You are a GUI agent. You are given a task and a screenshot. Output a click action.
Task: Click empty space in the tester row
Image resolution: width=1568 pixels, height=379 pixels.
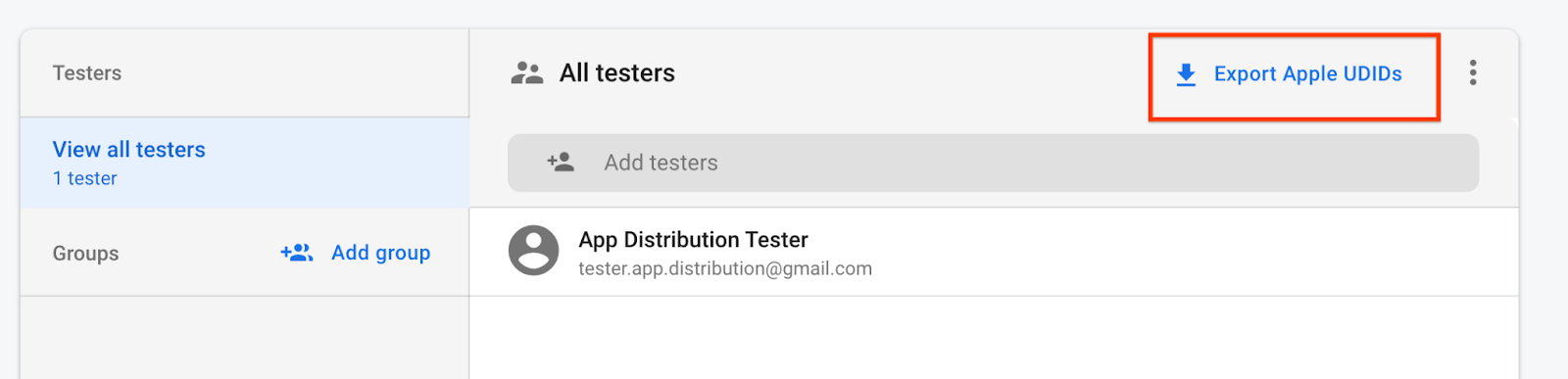pyautogui.click(x=1176, y=252)
